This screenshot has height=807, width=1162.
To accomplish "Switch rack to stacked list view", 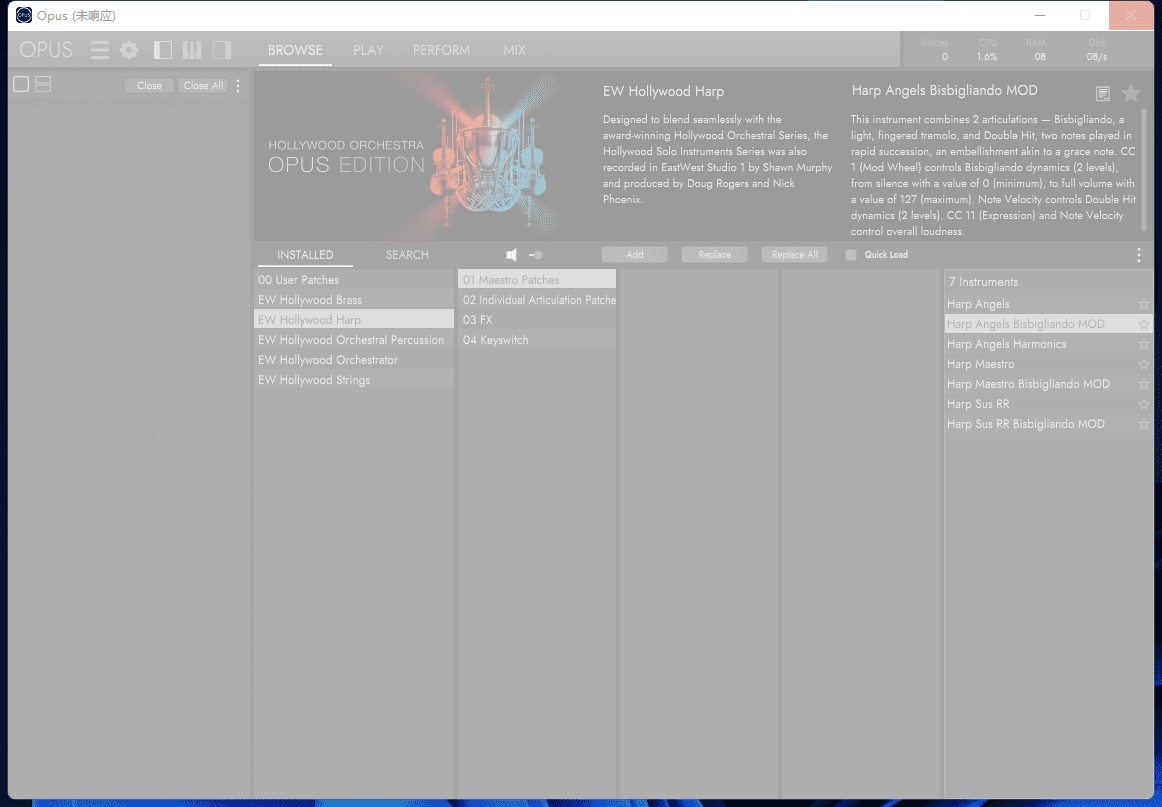I will click(x=43, y=85).
